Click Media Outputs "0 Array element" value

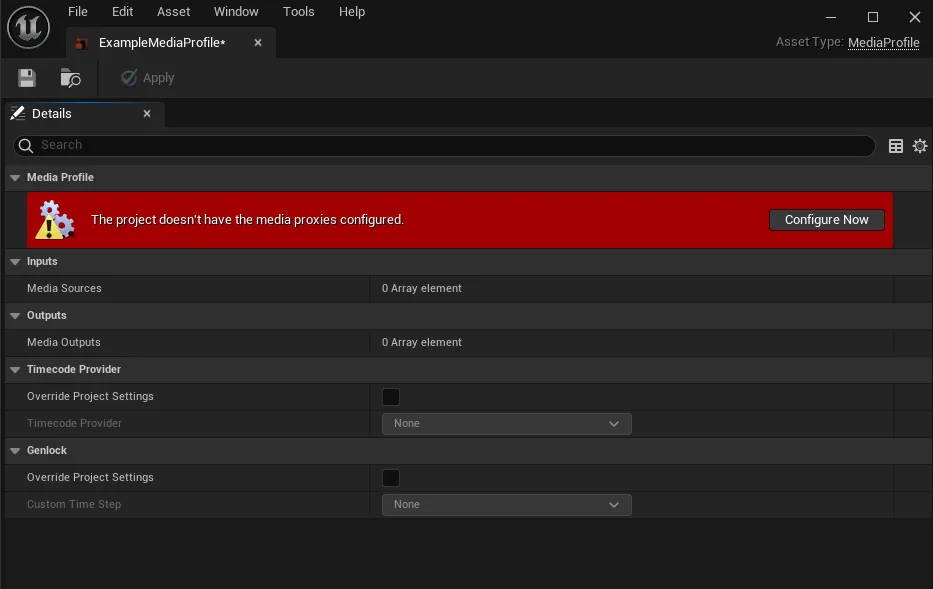pos(422,343)
